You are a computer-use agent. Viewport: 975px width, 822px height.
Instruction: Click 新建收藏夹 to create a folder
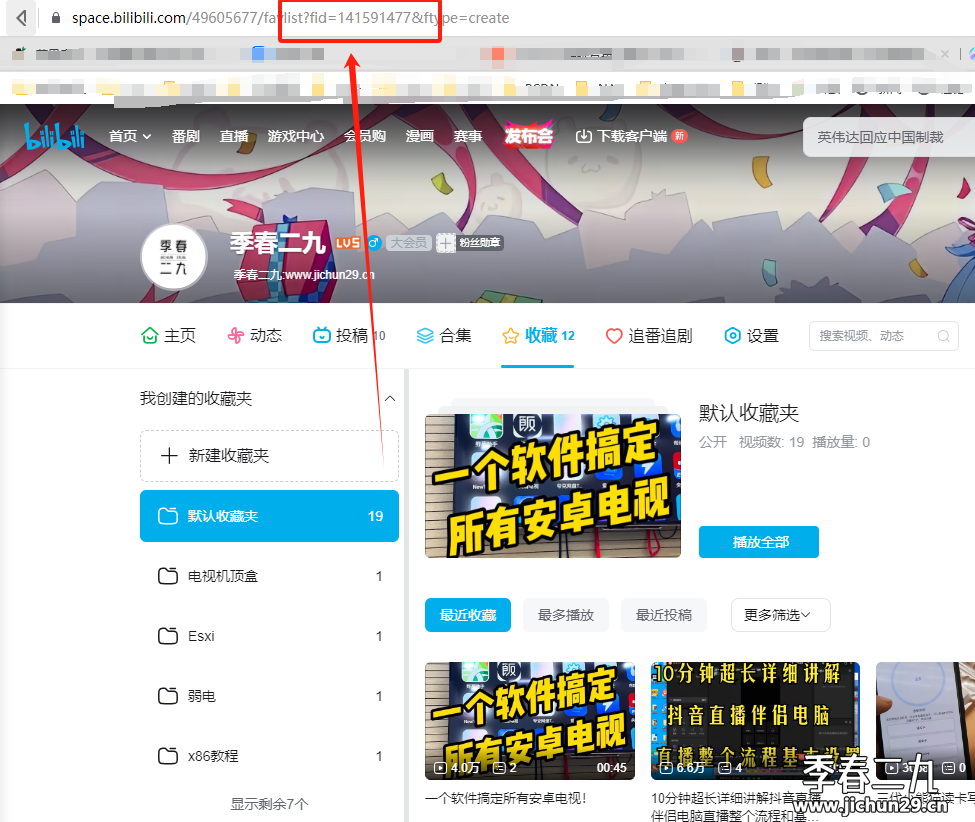point(269,456)
